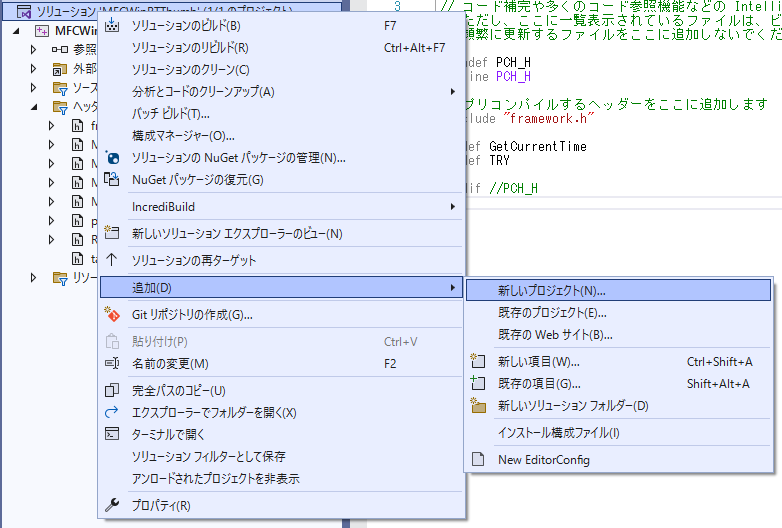Screen dimensions: 782x528
Task: Choose ソリューション フィルターとして保存
Action: 282,456
